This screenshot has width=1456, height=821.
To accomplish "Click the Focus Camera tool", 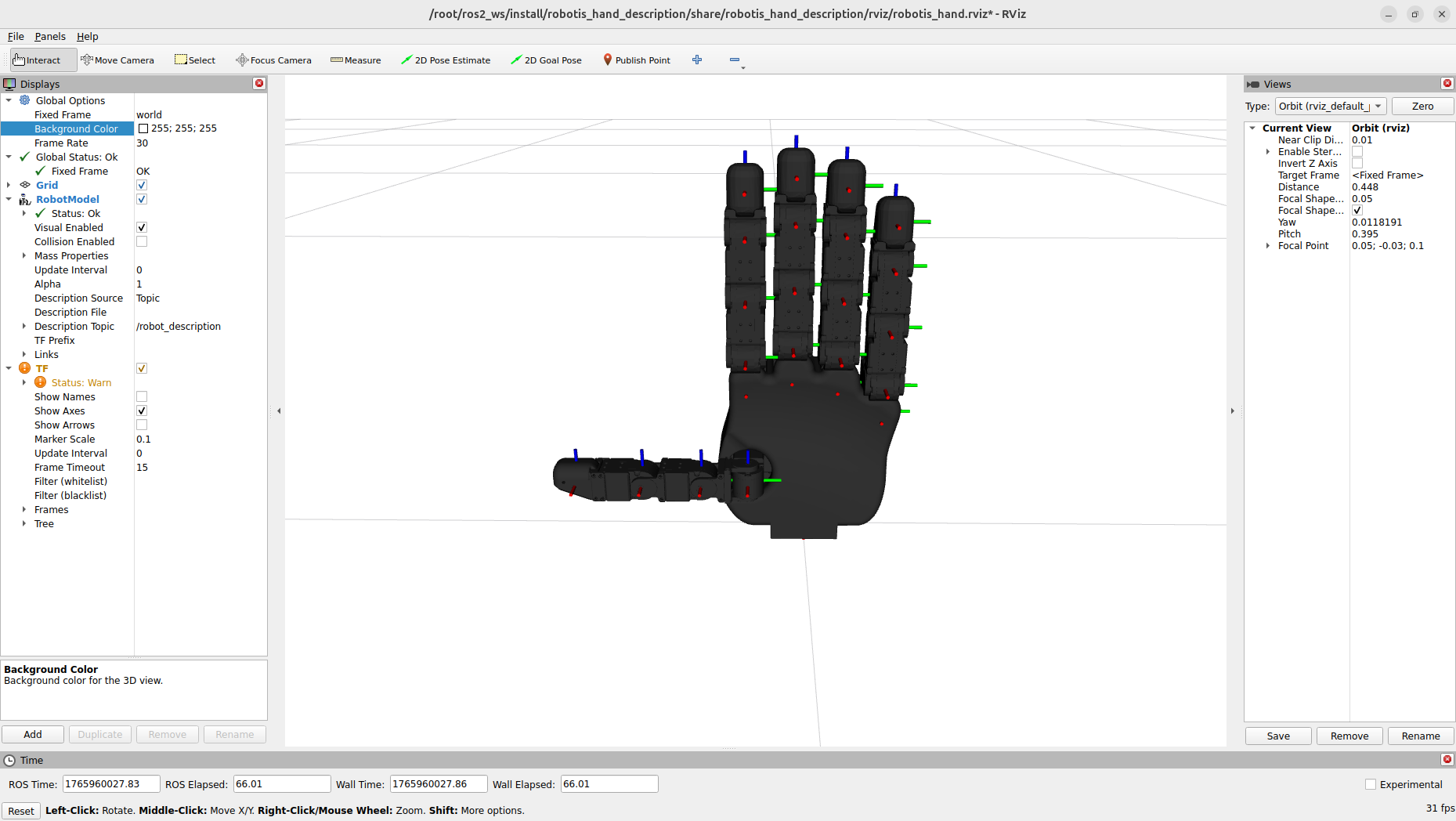I will (273, 60).
